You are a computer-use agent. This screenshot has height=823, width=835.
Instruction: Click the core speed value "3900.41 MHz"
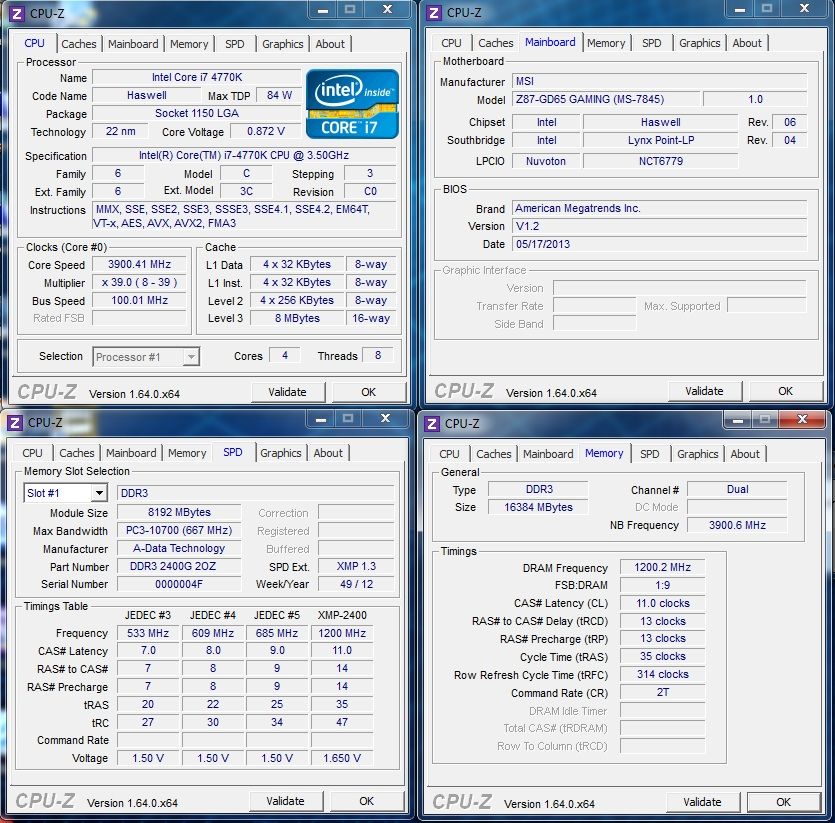tap(140, 265)
